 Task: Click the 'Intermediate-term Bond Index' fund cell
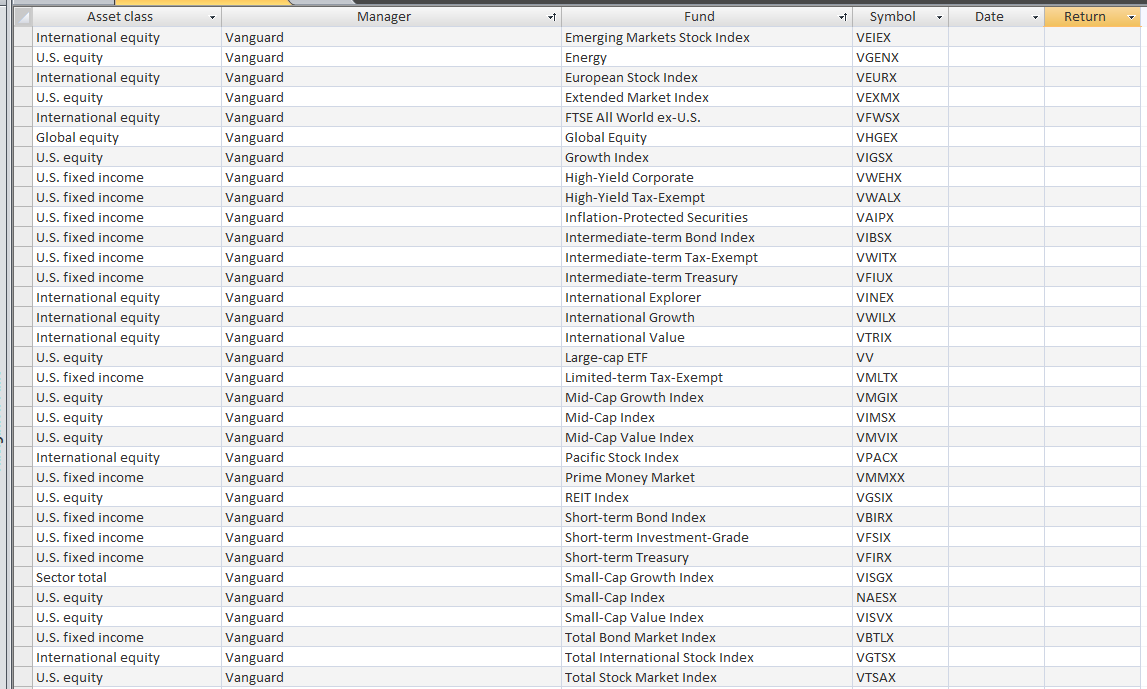pyautogui.click(x=707, y=237)
